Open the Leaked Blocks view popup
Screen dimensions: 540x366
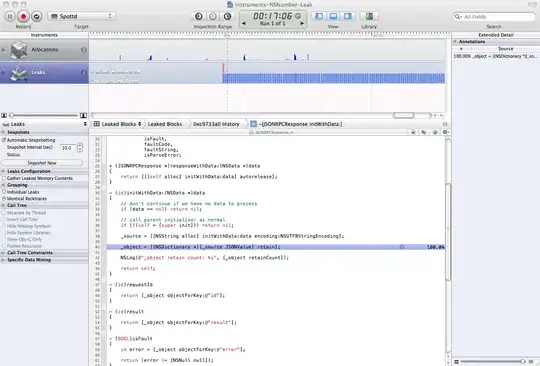pos(117,124)
